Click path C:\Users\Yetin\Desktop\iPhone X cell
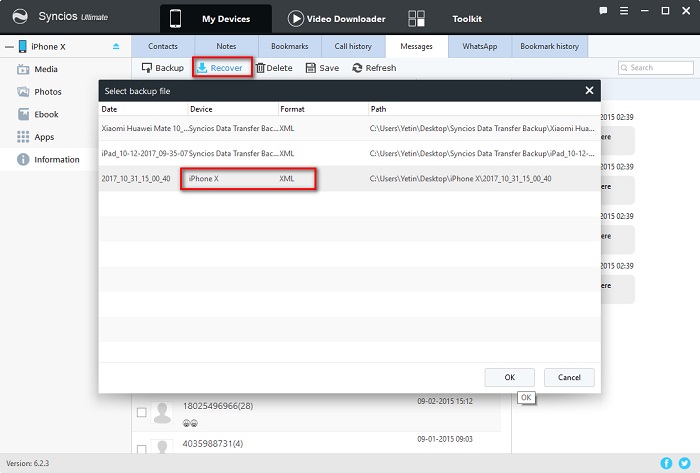This screenshot has width=700, height=473. tap(460, 178)
